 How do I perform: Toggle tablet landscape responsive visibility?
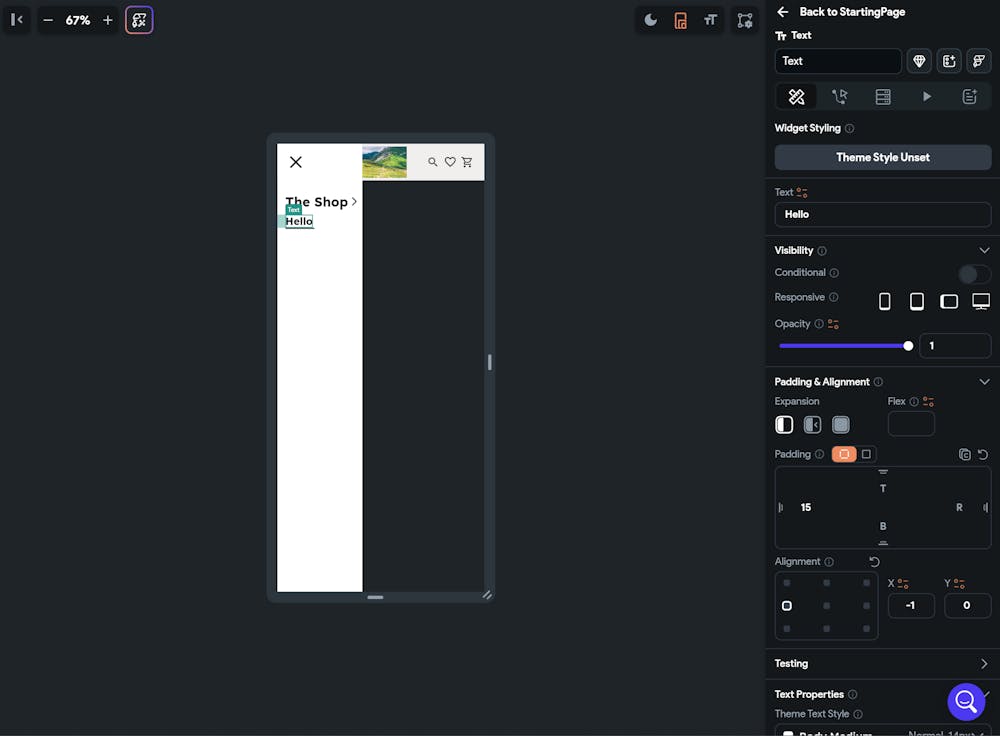click(949, 301)
